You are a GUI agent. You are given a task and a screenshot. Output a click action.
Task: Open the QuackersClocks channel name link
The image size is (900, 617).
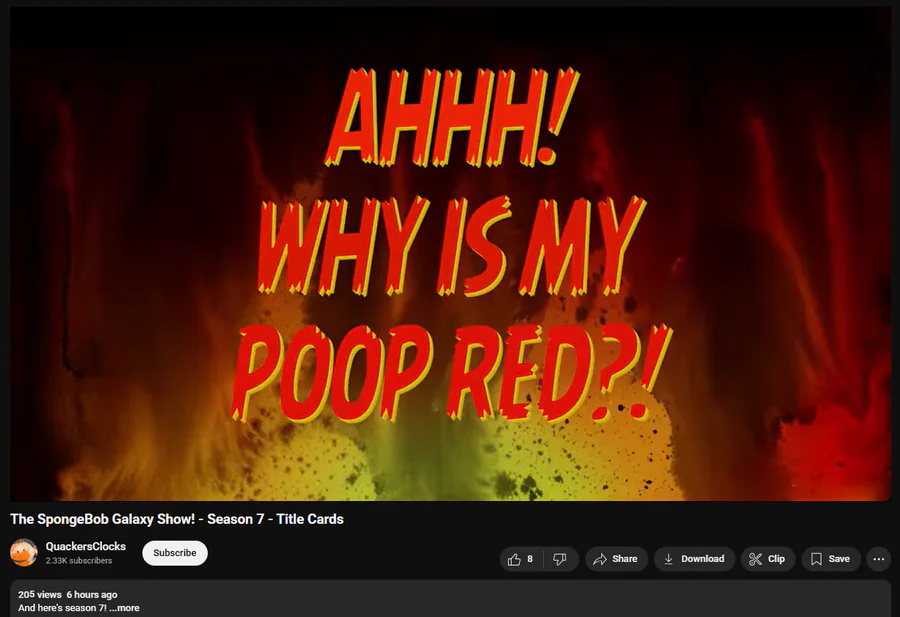(x=86, y=546)
